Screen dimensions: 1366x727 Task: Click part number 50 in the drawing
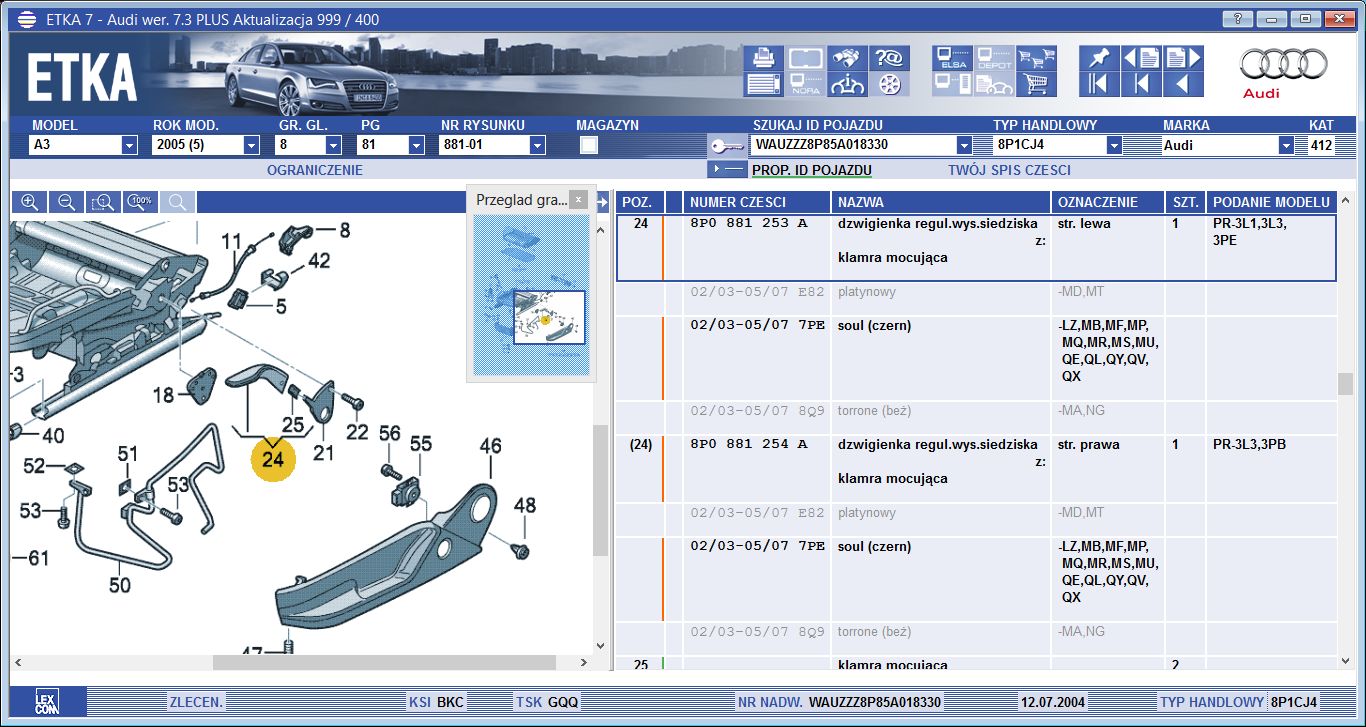pyautogui.click(x=120, y=584)
